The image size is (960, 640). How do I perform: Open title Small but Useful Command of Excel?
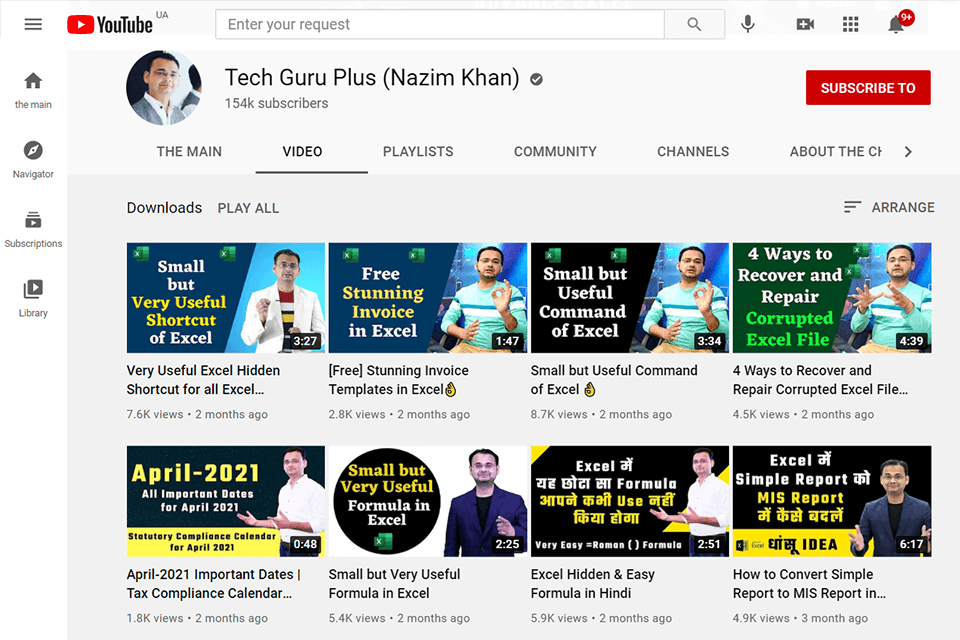(614, 380)
